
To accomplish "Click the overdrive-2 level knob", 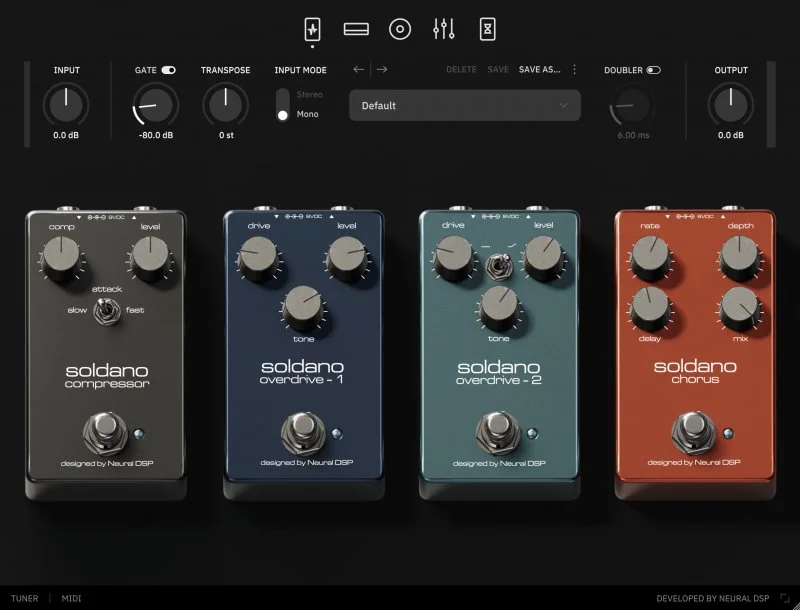I will 543,257.
